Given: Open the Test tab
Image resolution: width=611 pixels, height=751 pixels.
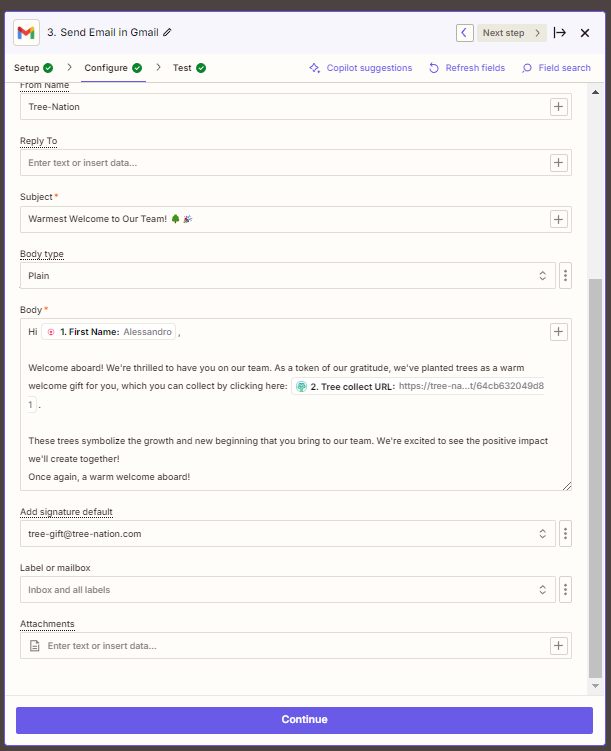Looking at the screenshot, I should tap(189, 68).
